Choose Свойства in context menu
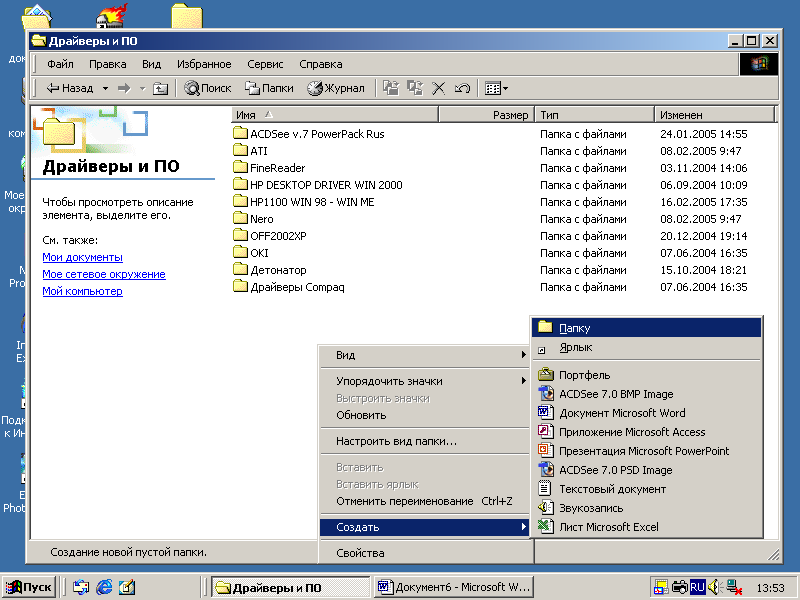The height and width of the screenshot is (600, 800). tap(425, 553)
